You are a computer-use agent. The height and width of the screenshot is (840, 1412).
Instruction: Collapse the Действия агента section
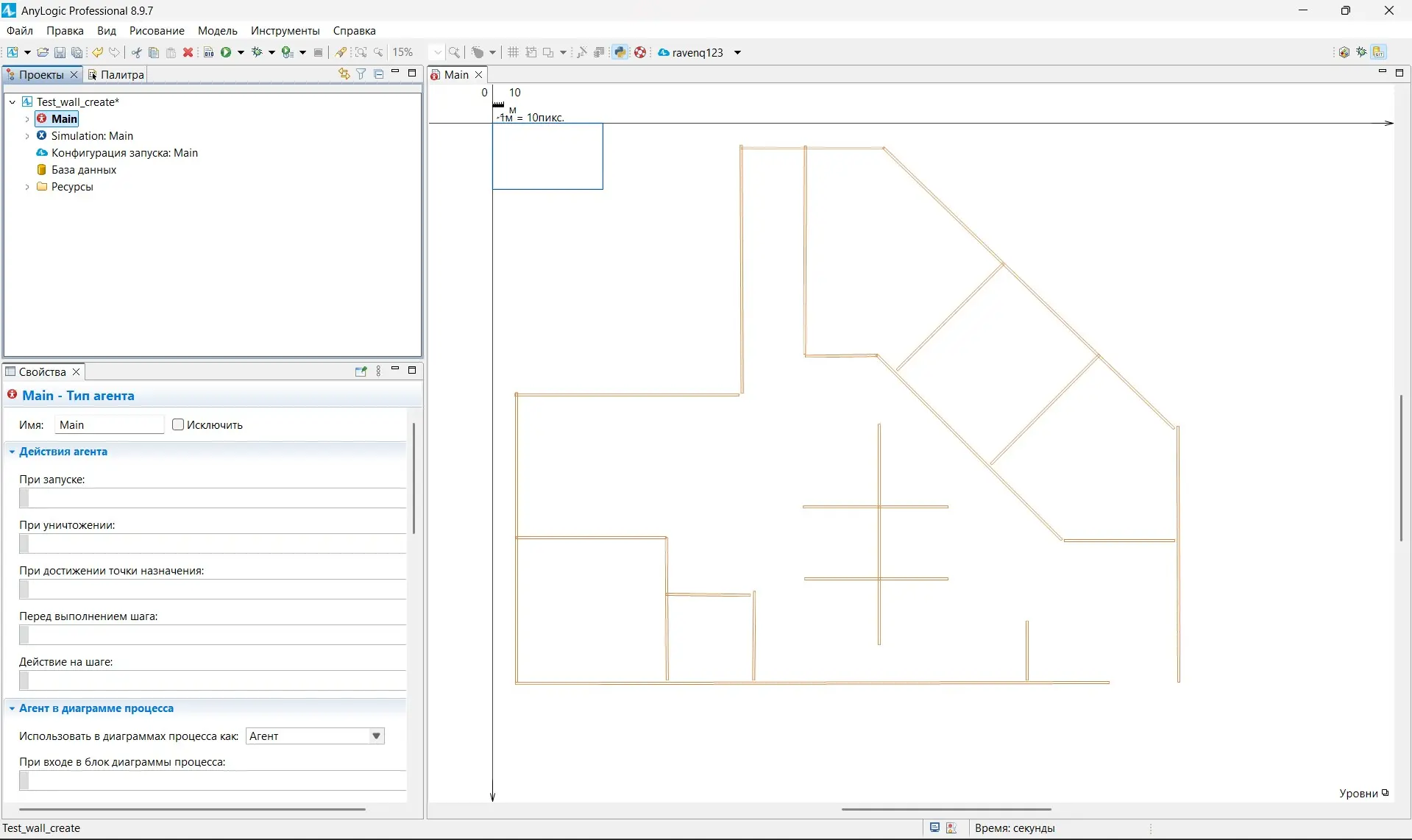pyautogui.click(x=12, y=452)
